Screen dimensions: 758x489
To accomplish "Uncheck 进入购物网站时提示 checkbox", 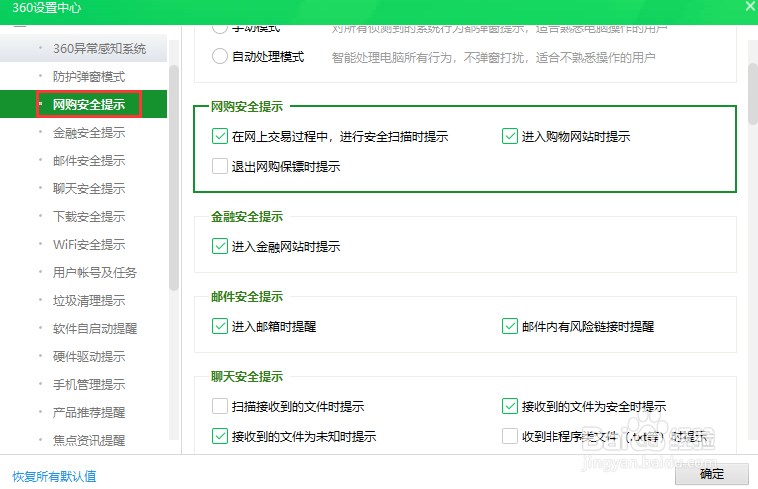I will click(510, 136).
